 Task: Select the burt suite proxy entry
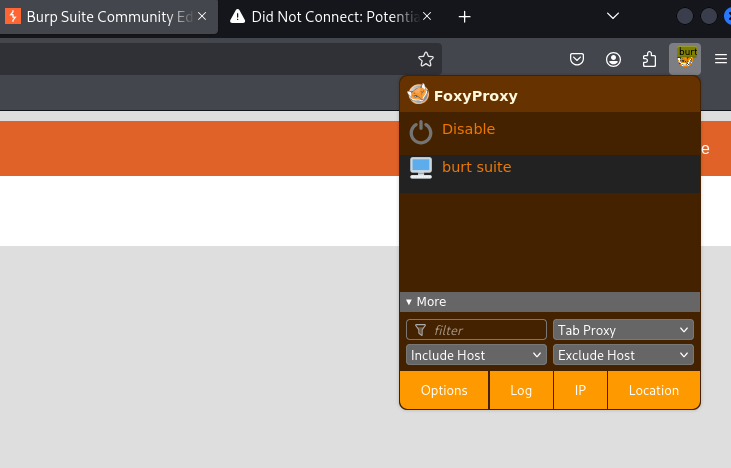[550, 173]
